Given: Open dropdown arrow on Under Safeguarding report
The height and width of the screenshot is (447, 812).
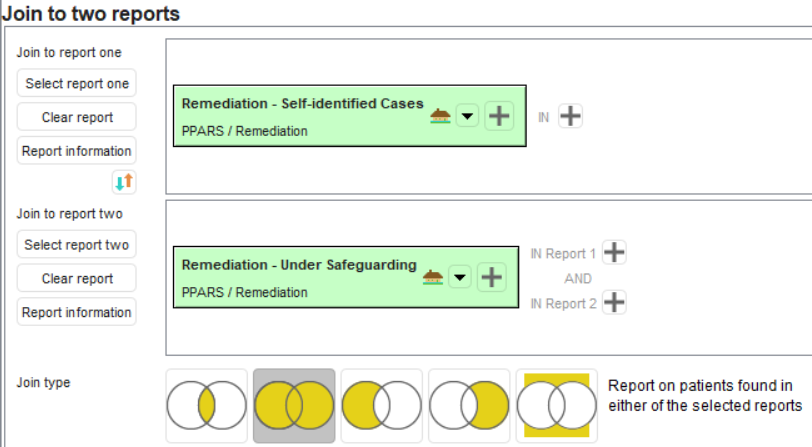Looking at the screenshot, I should (x=460, y=277).
